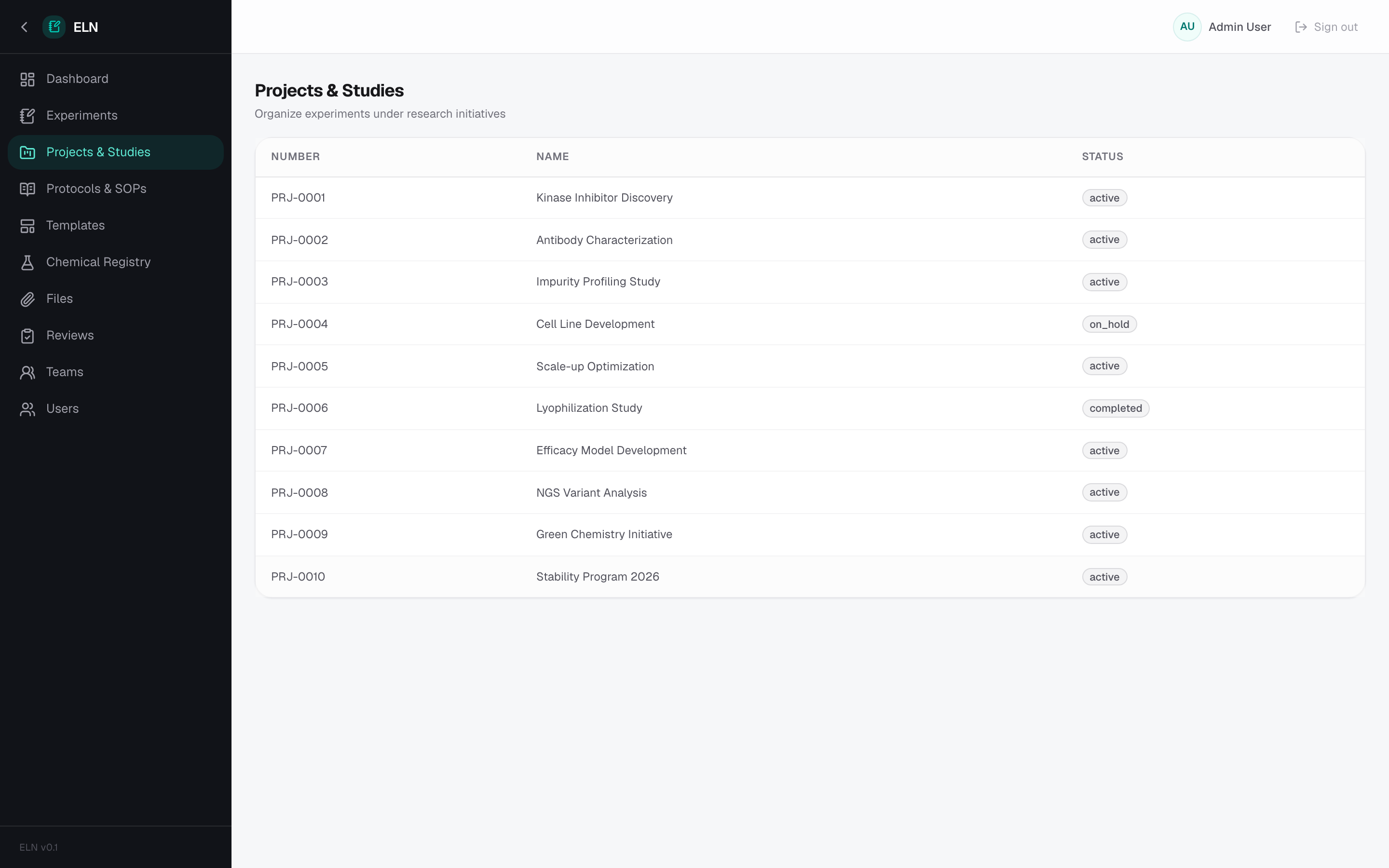Open the Reviews section
Image resolution: width=1389 pixels, height=868 pixels.
pyautogui.click(x=115, y=336)
